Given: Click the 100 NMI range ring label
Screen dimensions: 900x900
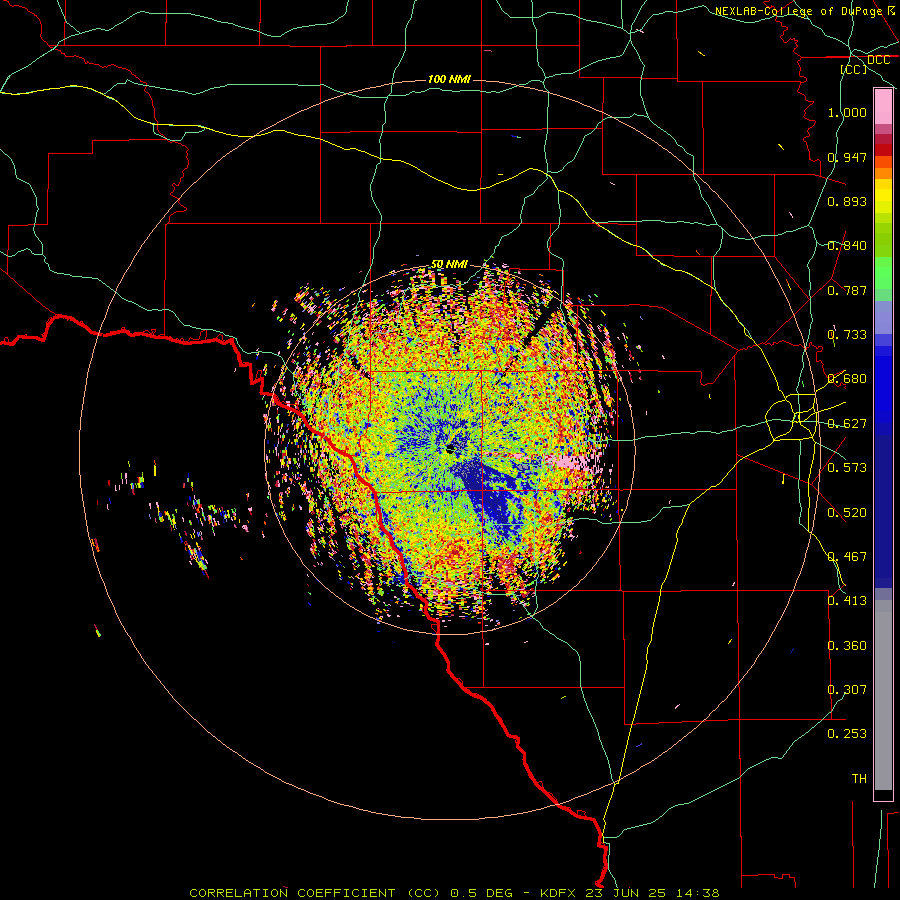Looking at the screenshot, I should [x=449, y=79].
